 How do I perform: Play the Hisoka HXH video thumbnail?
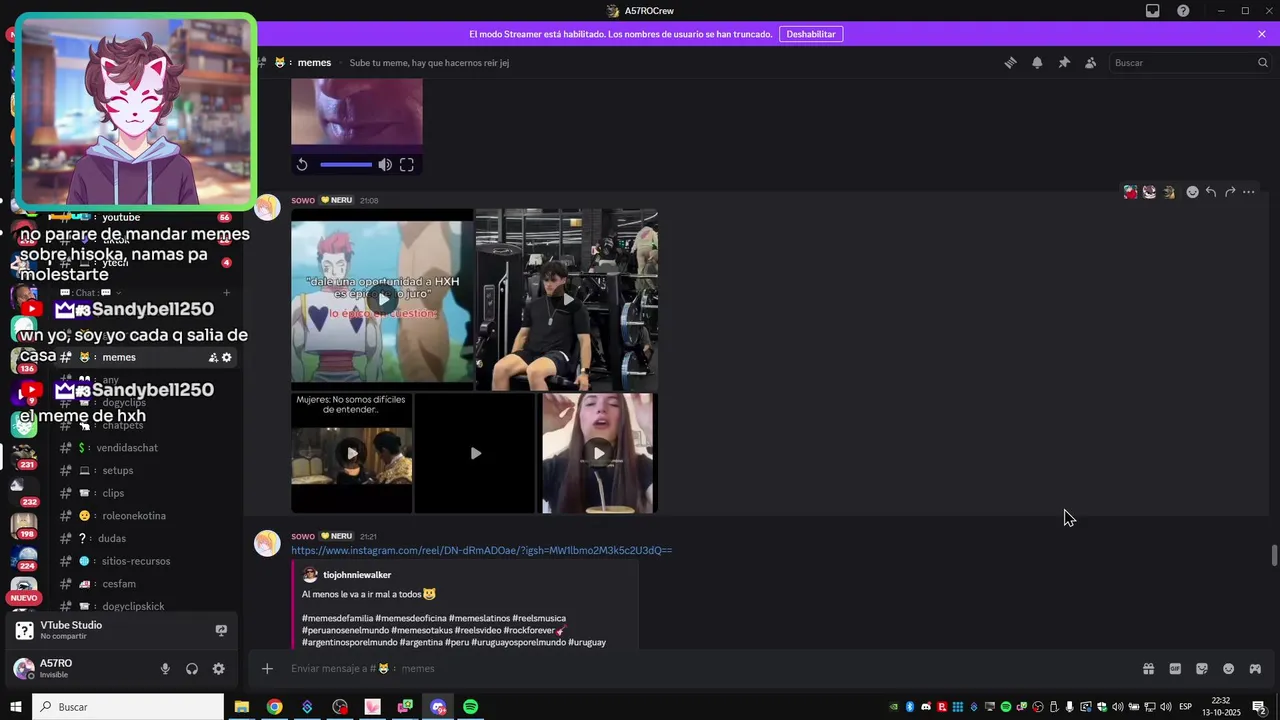[382, 298]
